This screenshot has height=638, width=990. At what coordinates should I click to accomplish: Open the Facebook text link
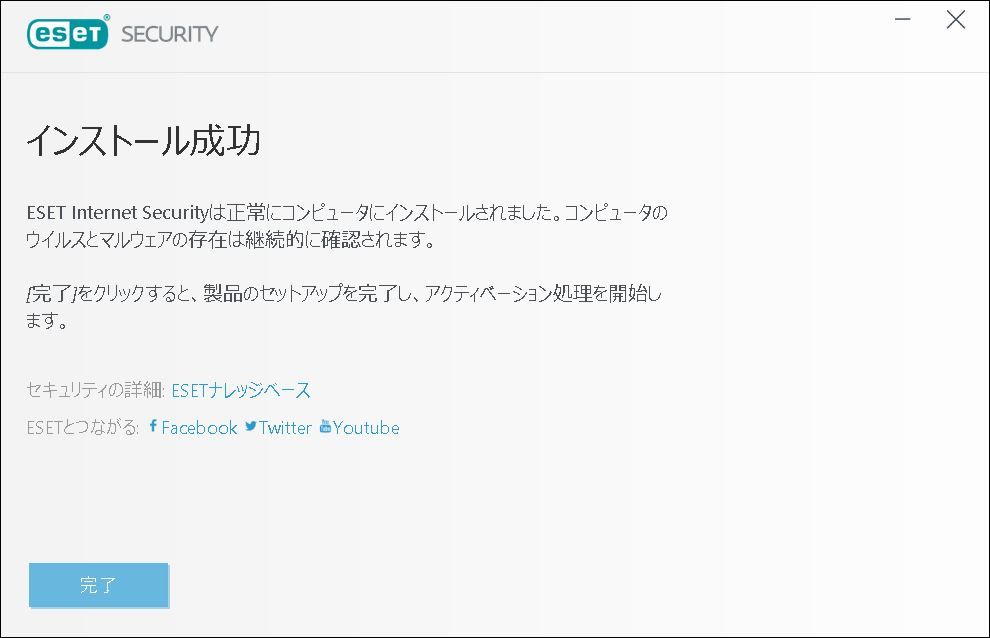click(x=200, y=428)
